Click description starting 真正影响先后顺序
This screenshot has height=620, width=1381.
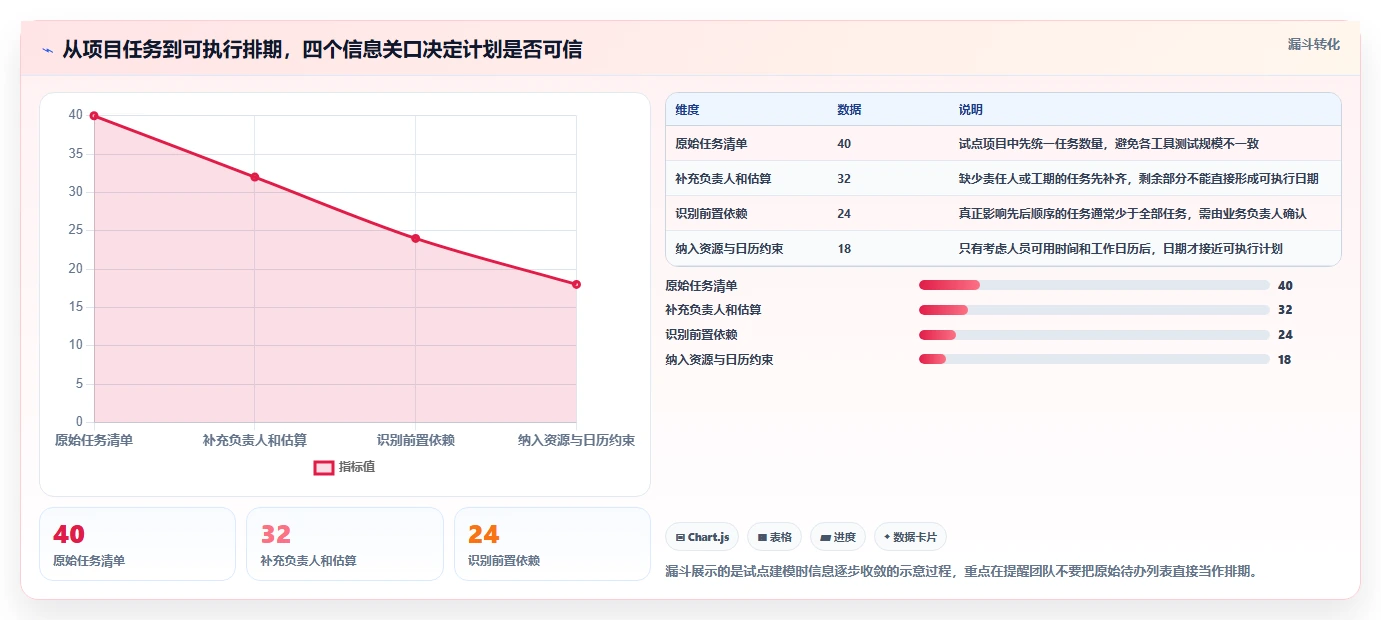[1132, 214]
